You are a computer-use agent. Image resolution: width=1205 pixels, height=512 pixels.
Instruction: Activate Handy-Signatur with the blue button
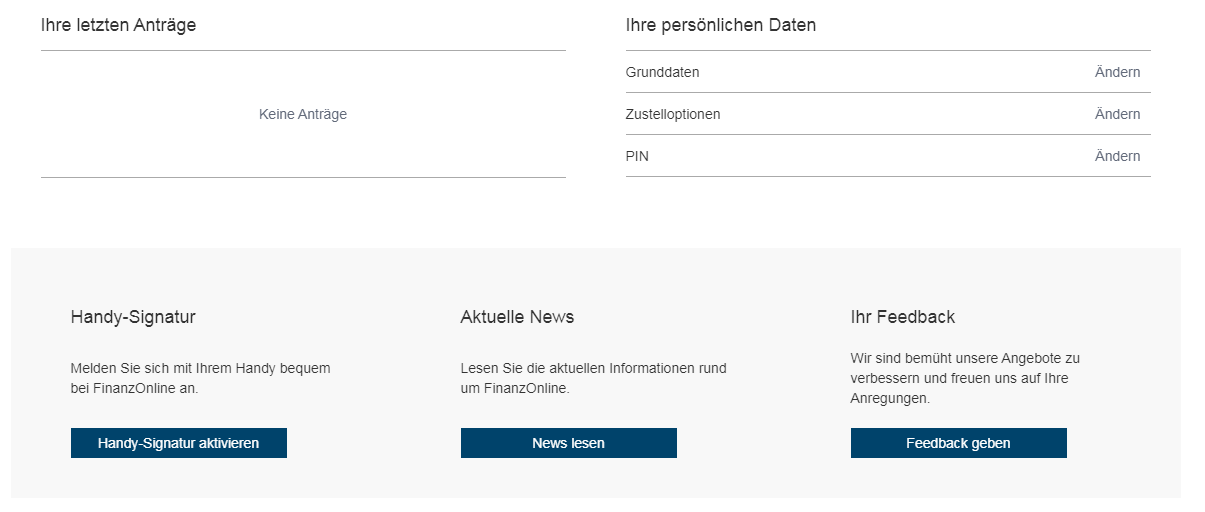pos(179,443)
